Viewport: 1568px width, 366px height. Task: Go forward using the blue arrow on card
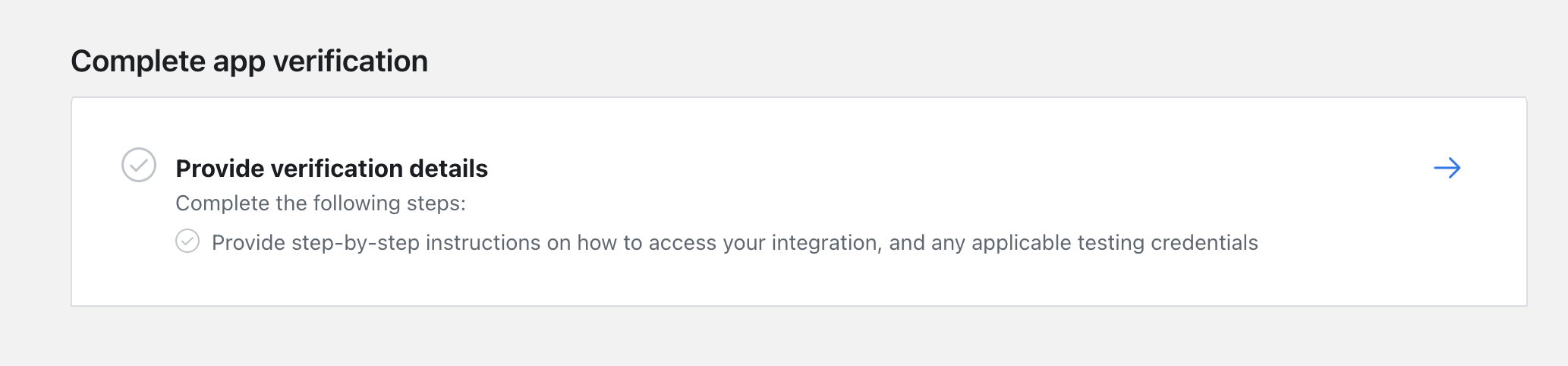click(1447, 168)
